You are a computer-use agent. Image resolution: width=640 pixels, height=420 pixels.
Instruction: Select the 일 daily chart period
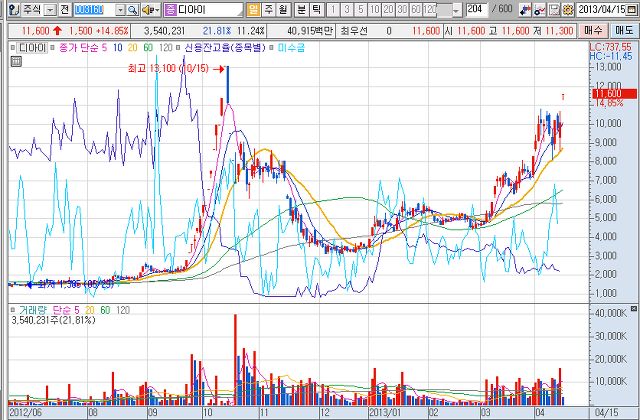coord(253,10)
